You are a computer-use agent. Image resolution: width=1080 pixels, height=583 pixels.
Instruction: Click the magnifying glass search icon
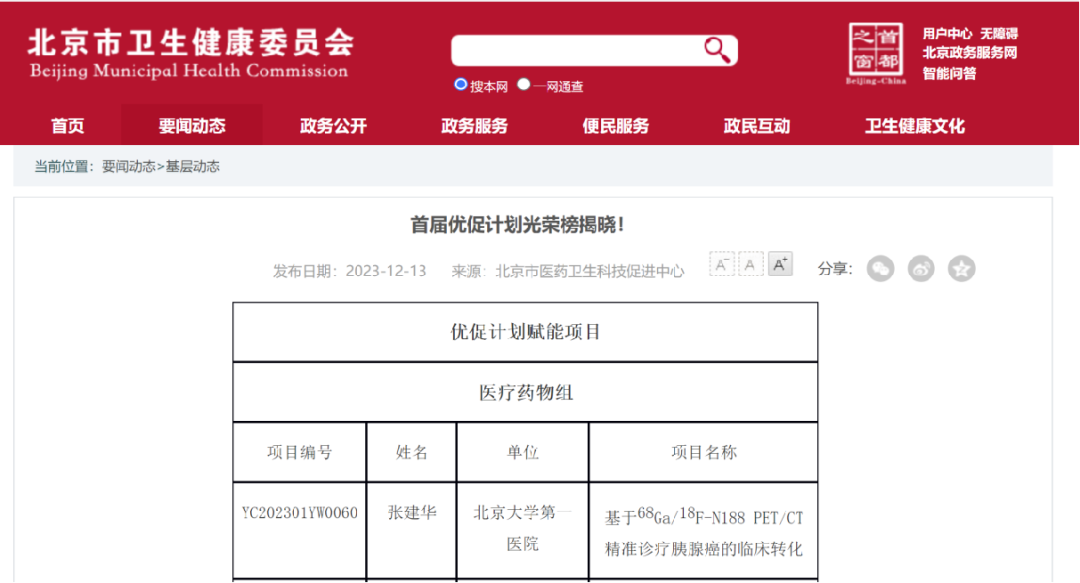716,49
